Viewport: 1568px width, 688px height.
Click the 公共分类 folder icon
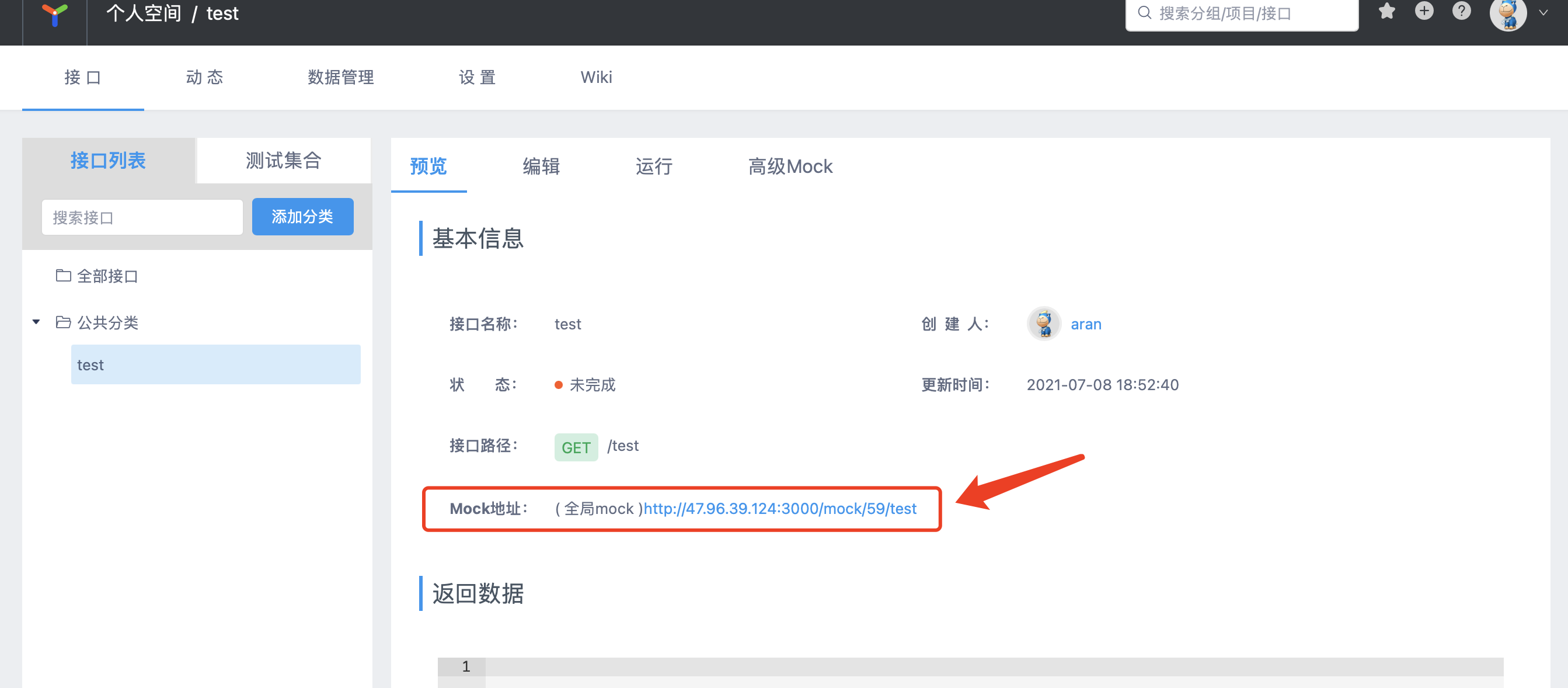tap(63, 322)
